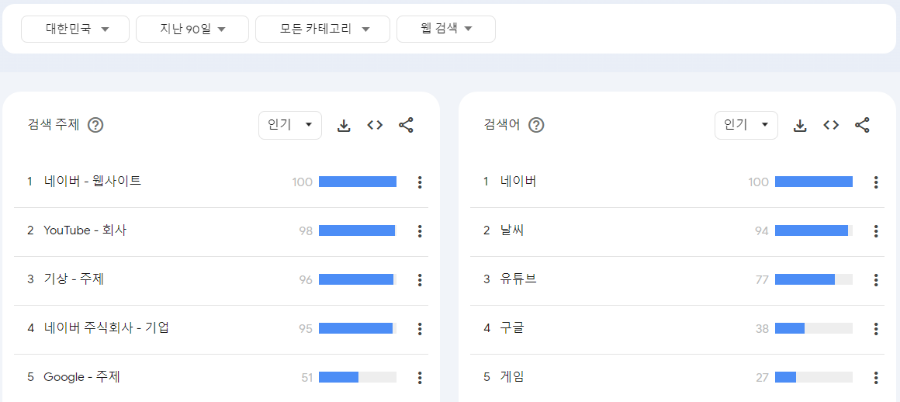
Task: Open more options for 게임 row
Action: (x=876, y=377)
